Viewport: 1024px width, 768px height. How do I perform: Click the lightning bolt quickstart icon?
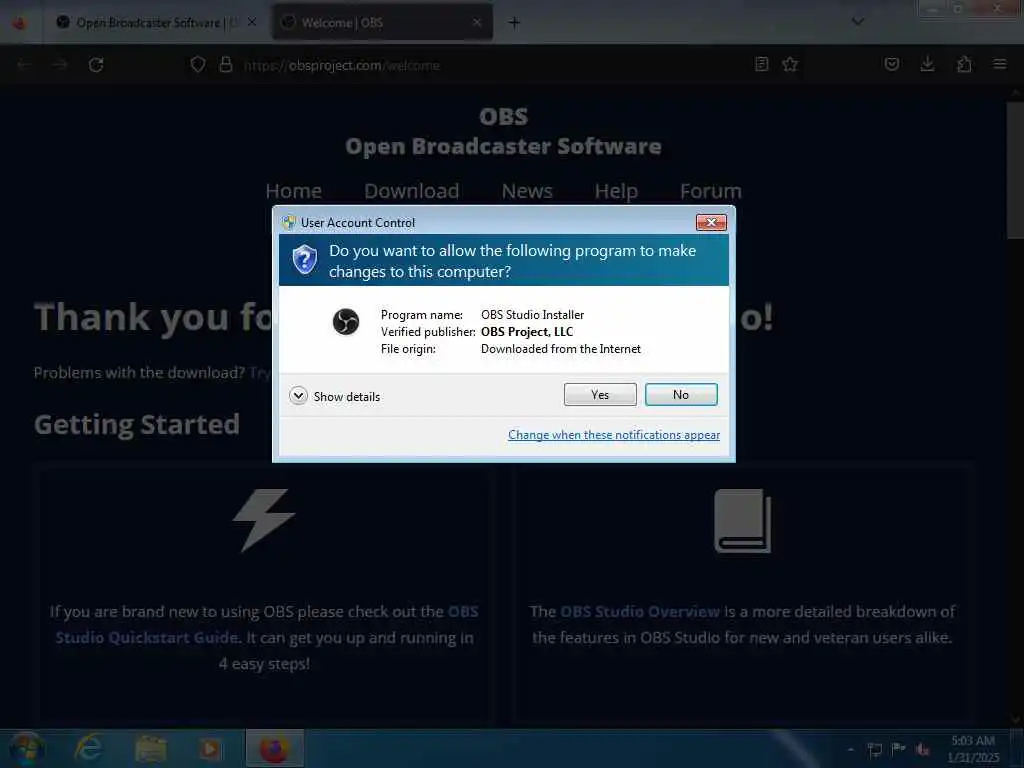tap(264, 520)
